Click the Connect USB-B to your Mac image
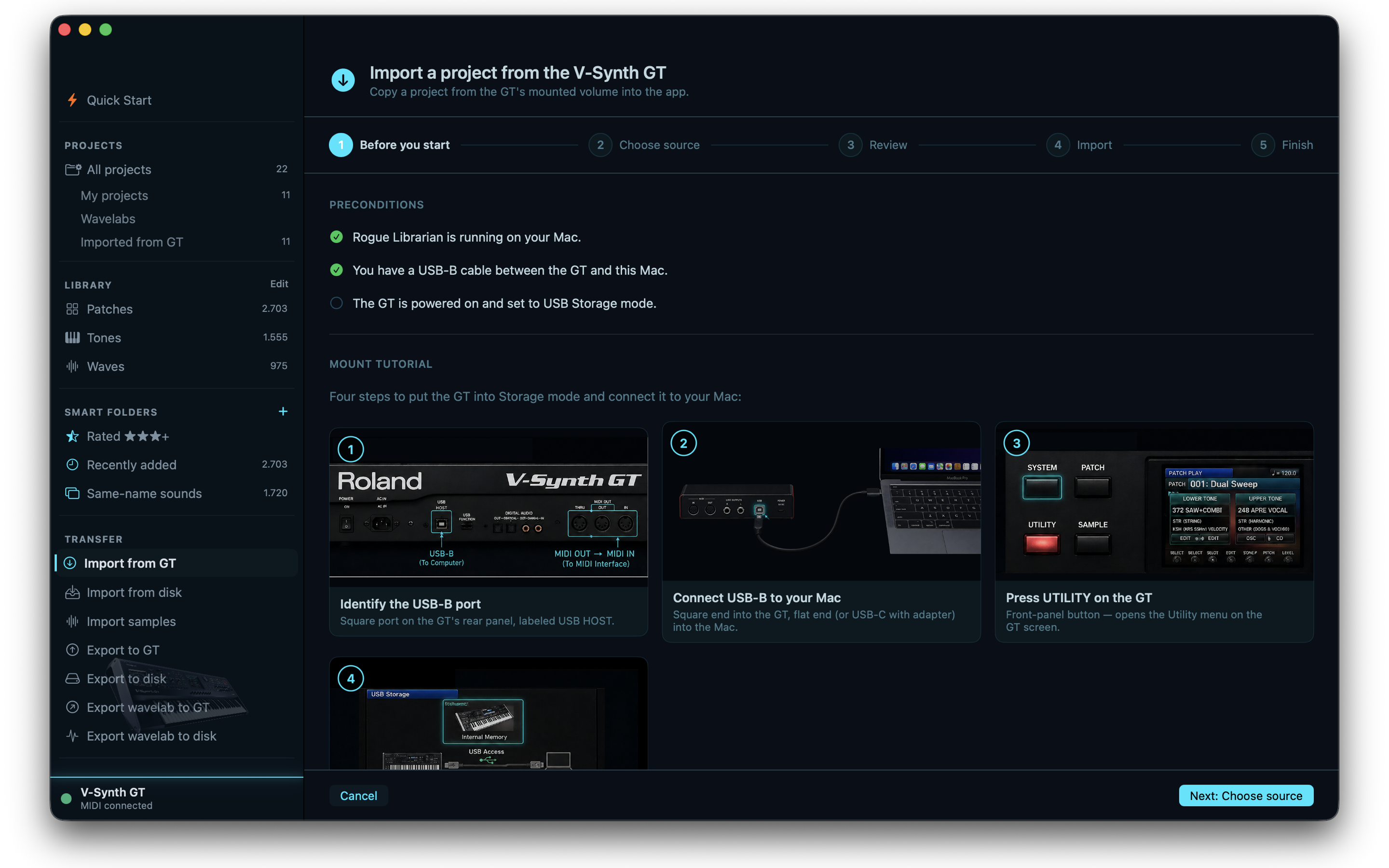The height and width of the screenshot is (868, 1389). [821, 501]
